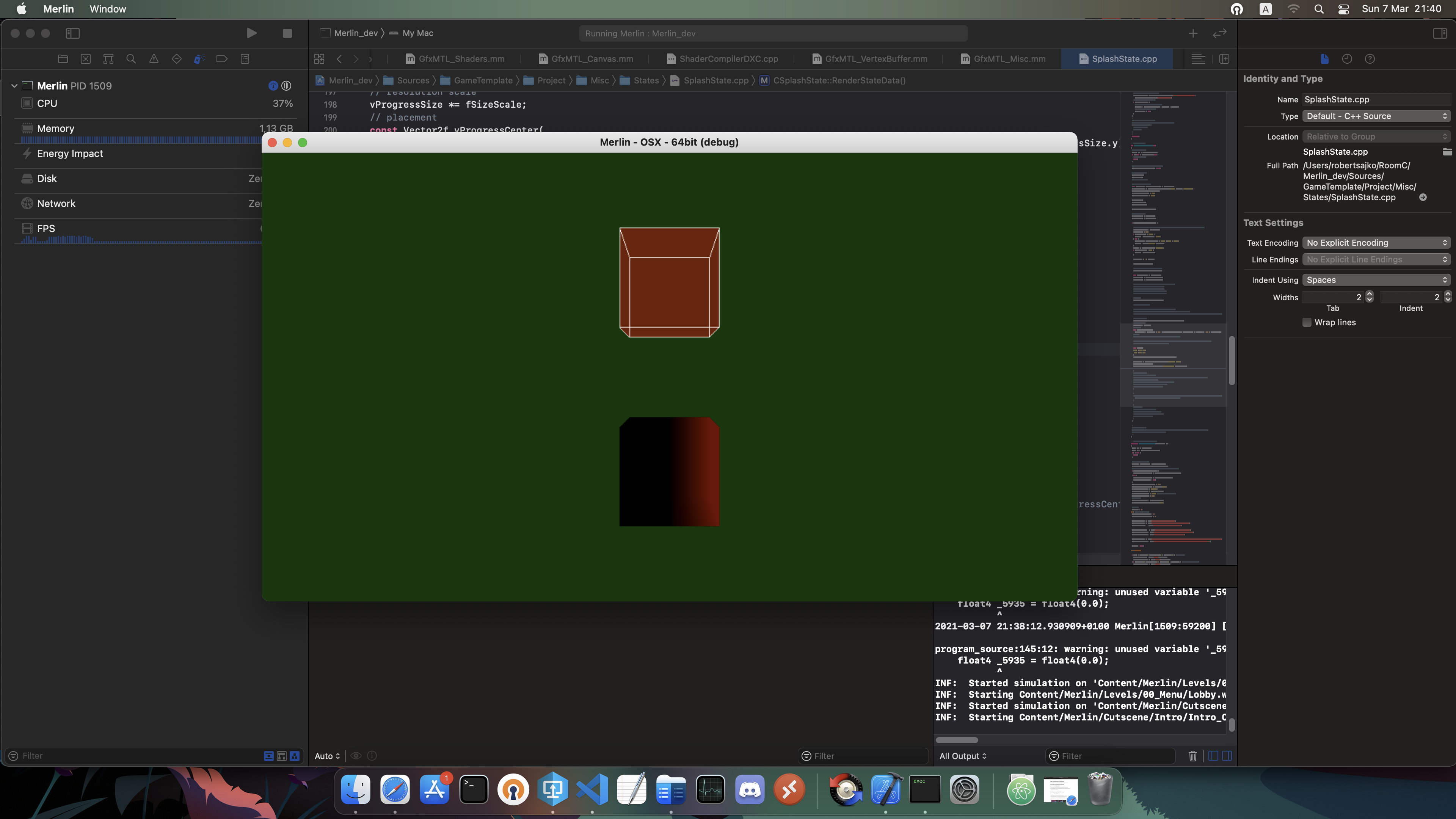The height and width of the screenshot is (819, 1456).
Task: Enable the Wrap lines checkbox
Action: [1307, 322]
